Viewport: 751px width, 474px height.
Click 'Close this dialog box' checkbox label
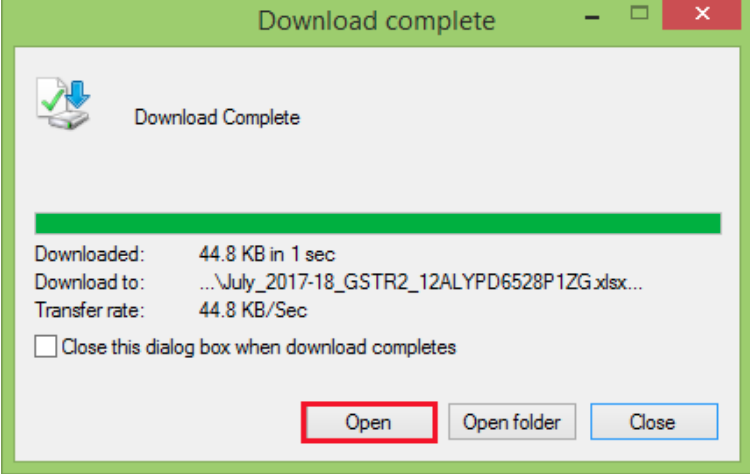[x=259, y=347]
